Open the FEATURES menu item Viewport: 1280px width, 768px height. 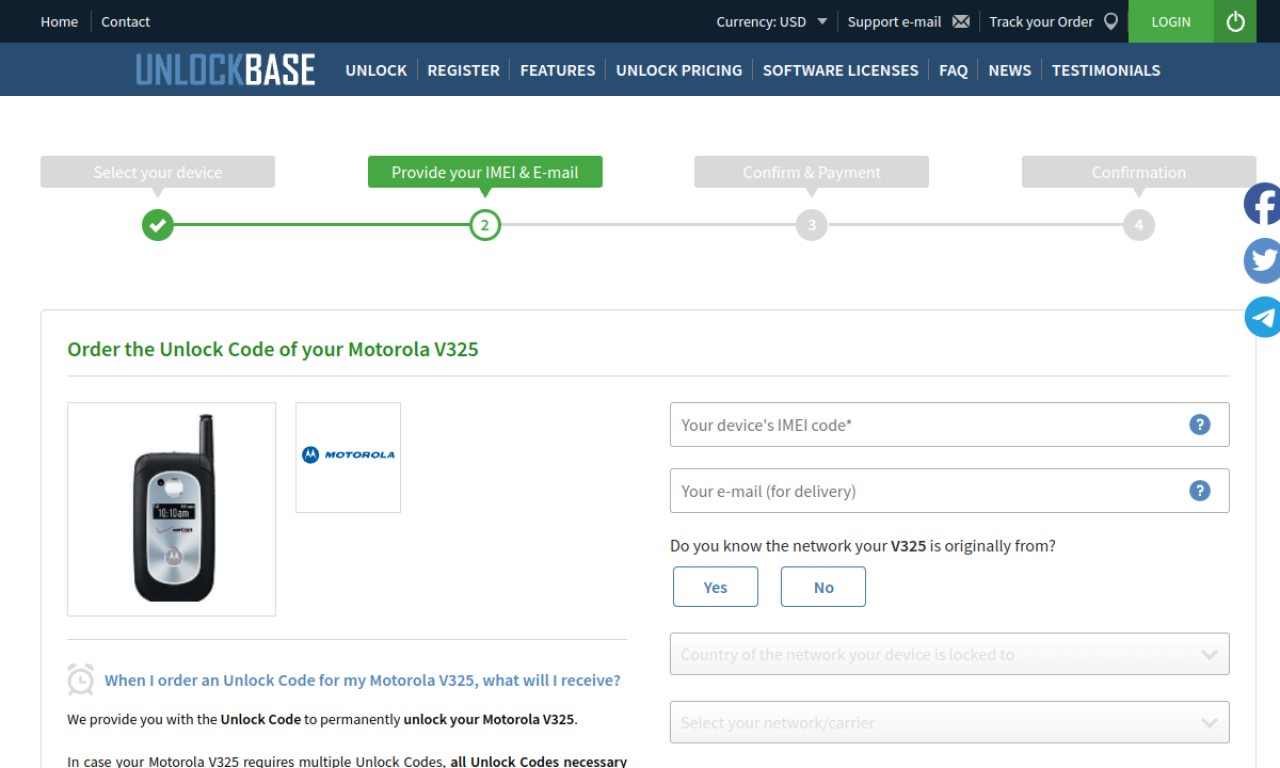pos(557,70)
